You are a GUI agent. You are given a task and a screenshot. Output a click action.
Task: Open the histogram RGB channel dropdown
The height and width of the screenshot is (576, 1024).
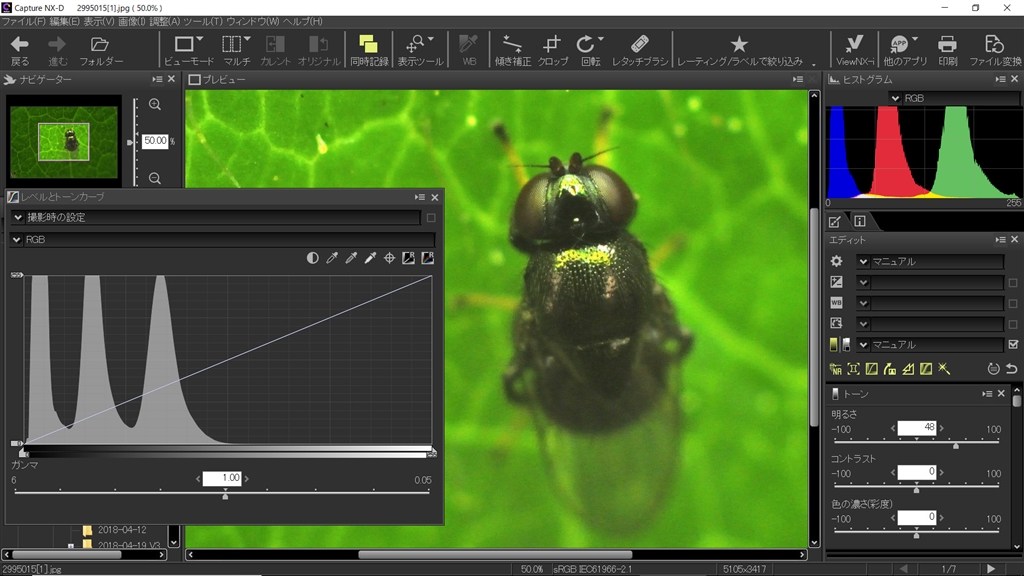(x=895, y=98)
